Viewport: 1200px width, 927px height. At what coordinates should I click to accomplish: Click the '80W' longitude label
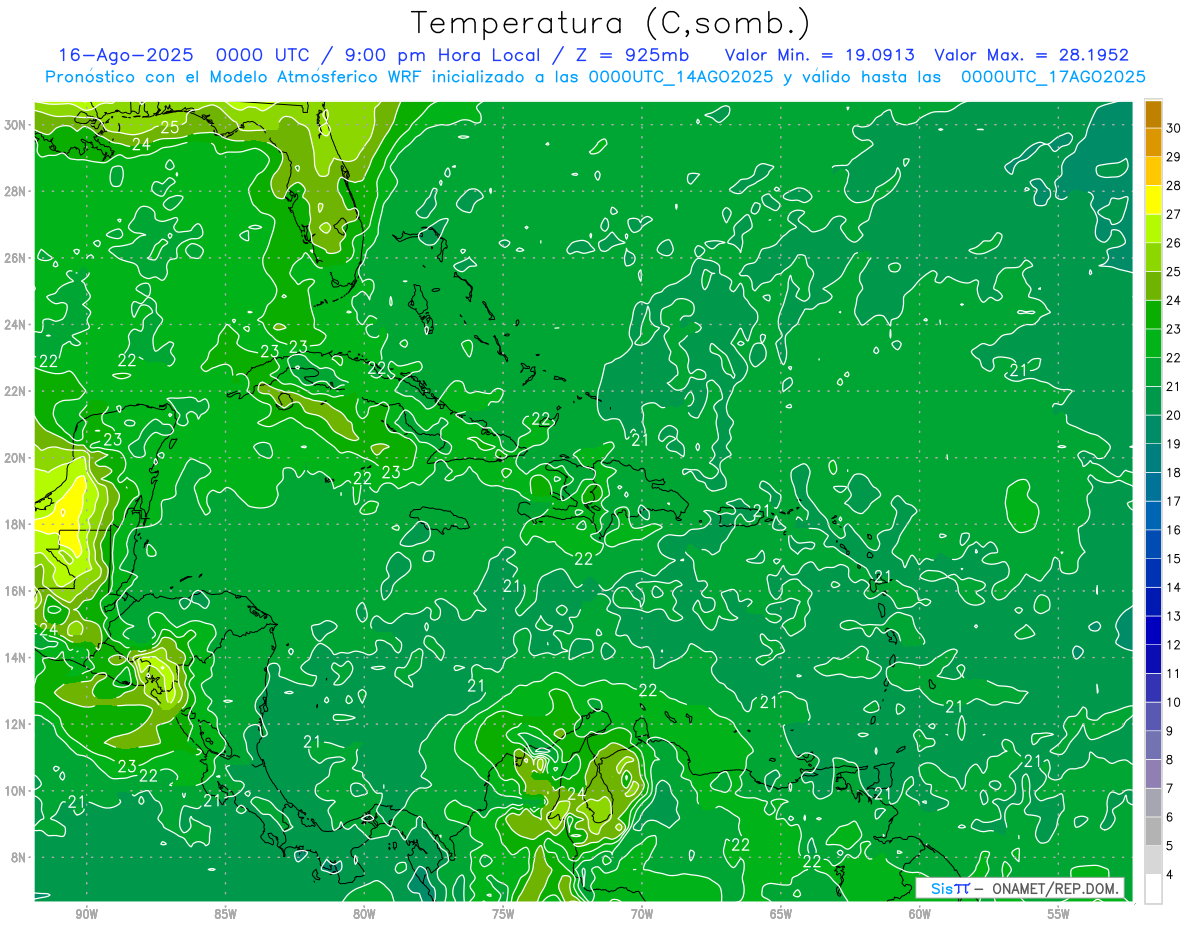364,913
